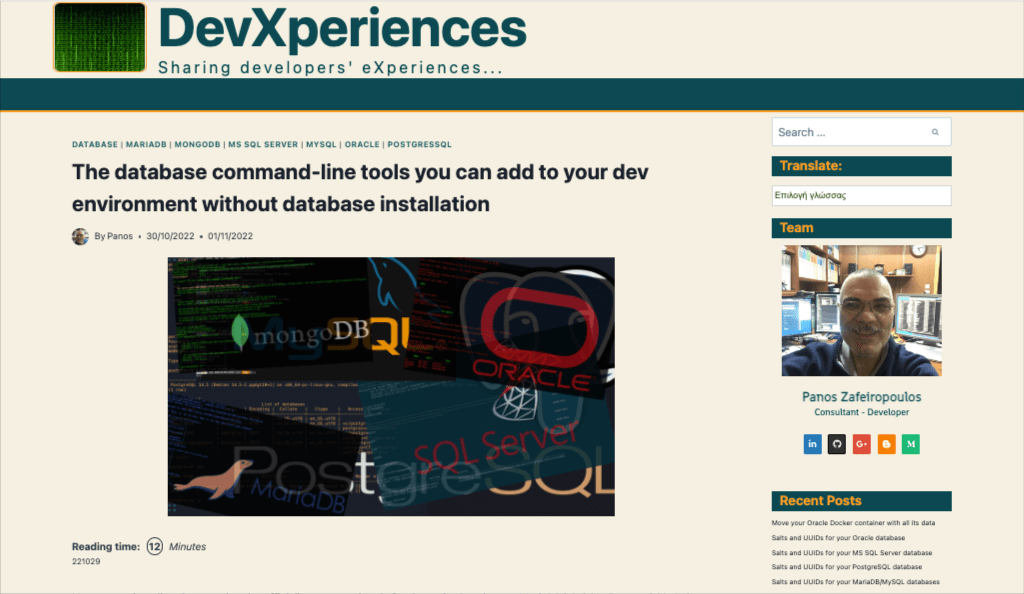
Task: Open the ORACLE category link
Action: [x=362, y=144]
